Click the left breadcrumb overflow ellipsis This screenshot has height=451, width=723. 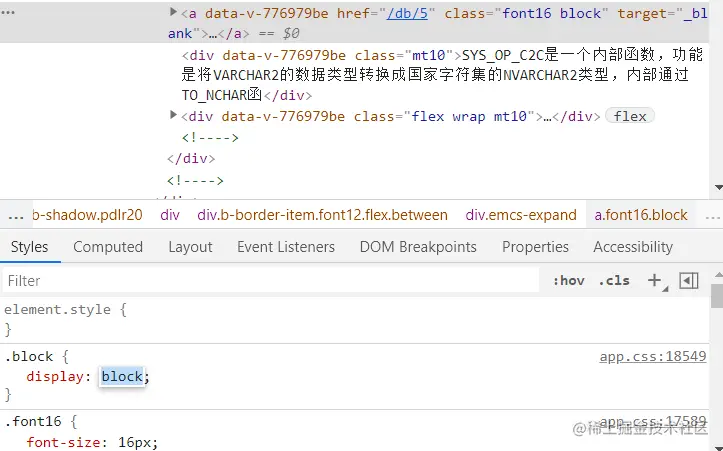click(16, 216)
